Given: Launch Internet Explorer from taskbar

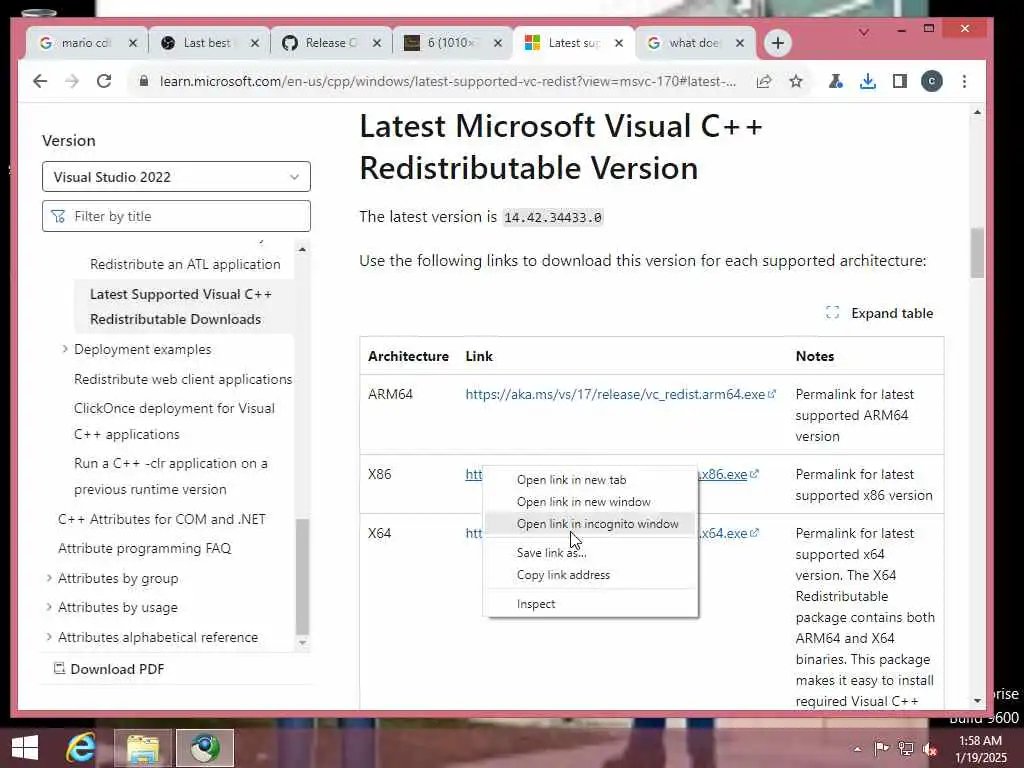Looking at the screenshot, I should pyautogui.click(x=81, y=748).
